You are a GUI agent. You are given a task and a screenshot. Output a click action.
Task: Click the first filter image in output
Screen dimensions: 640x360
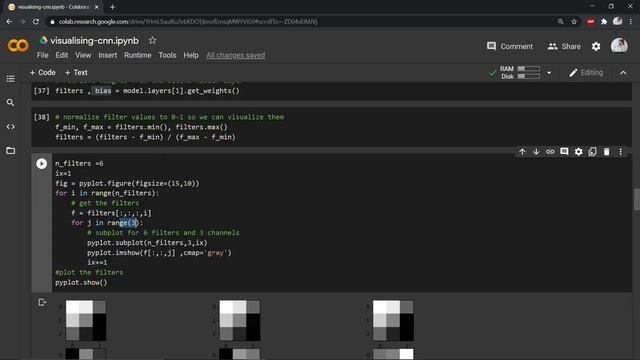(86, 320)
